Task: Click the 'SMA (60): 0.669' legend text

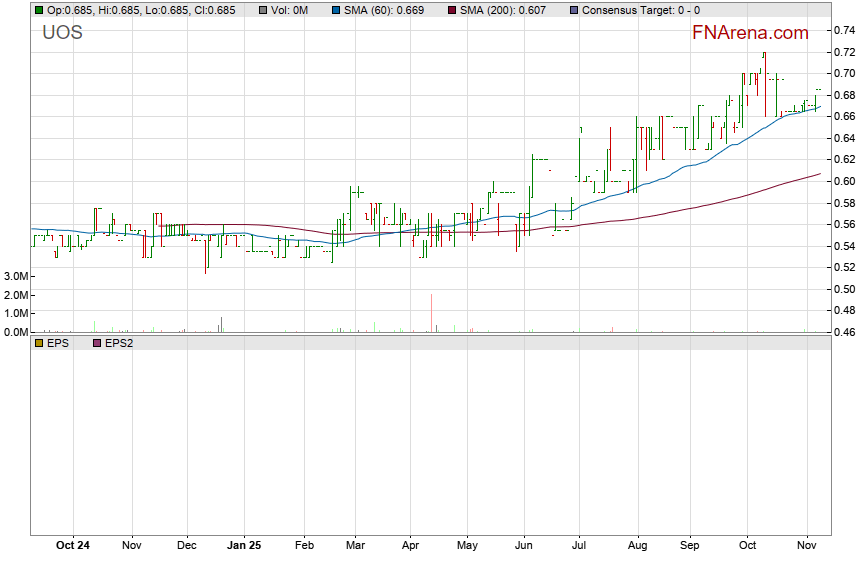Action: [x=381, y=10]
